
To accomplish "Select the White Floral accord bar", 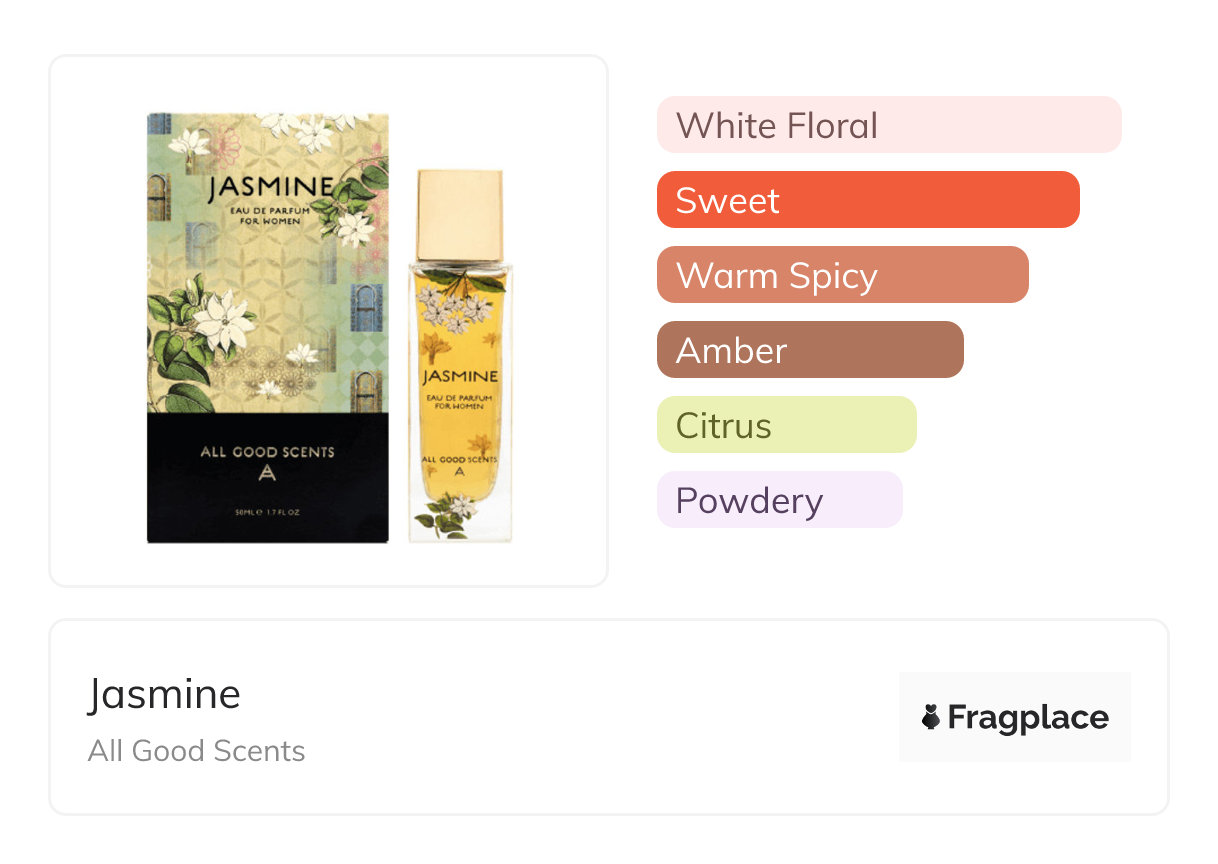I will (x=889, y=125).
